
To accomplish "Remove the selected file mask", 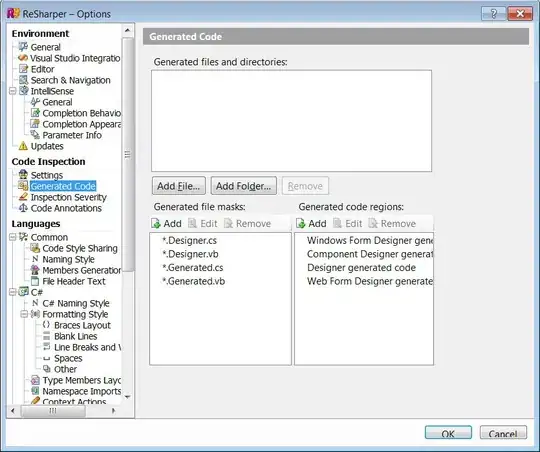I will click(x=247, y=224).
